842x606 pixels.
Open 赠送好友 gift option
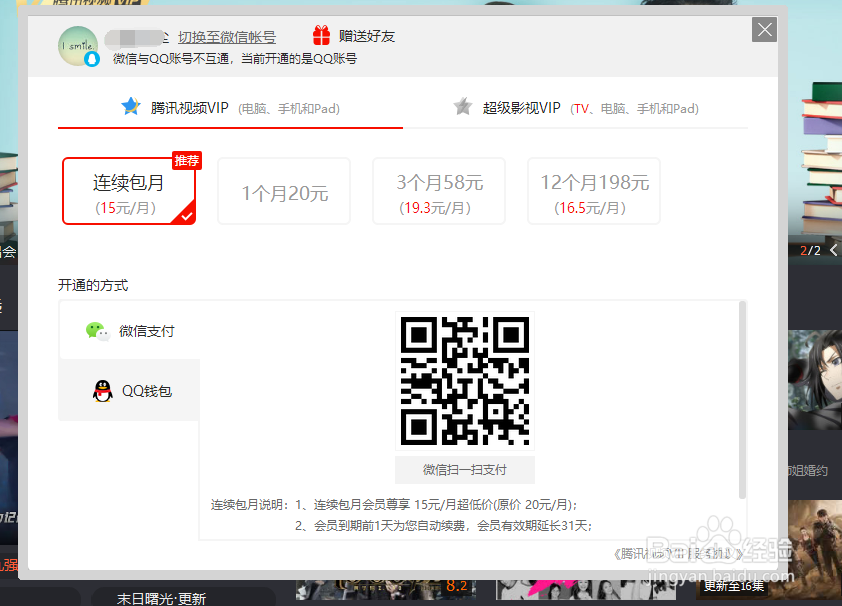(367, 36)
